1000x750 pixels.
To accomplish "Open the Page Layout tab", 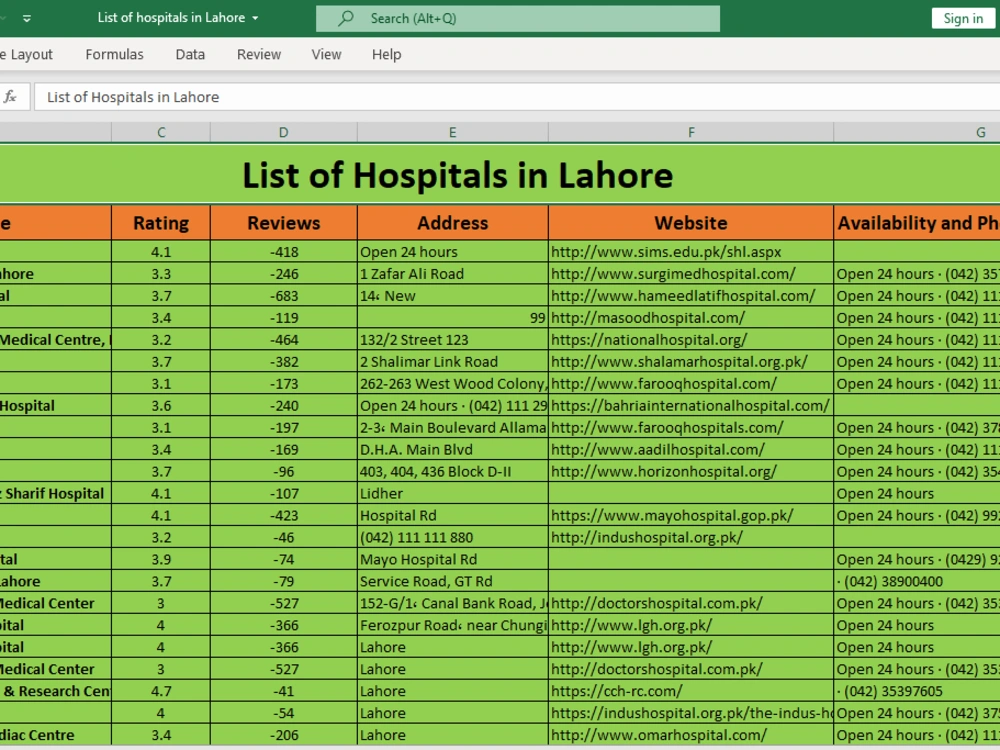I will [26, 54].
